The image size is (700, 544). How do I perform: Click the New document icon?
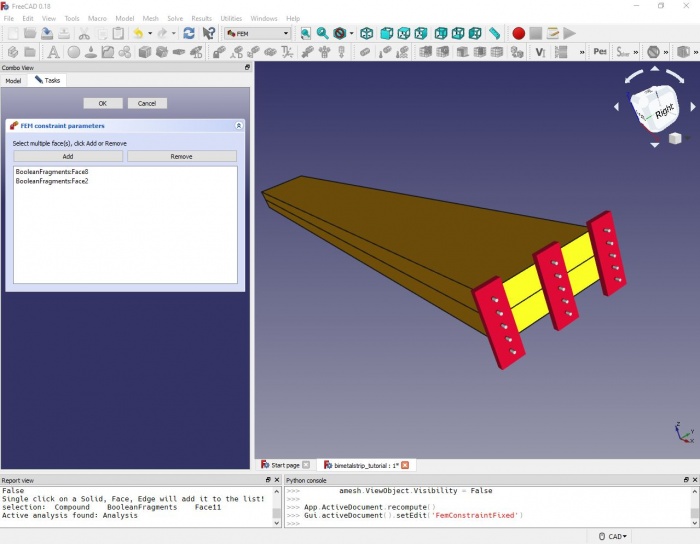click(13, 33)
